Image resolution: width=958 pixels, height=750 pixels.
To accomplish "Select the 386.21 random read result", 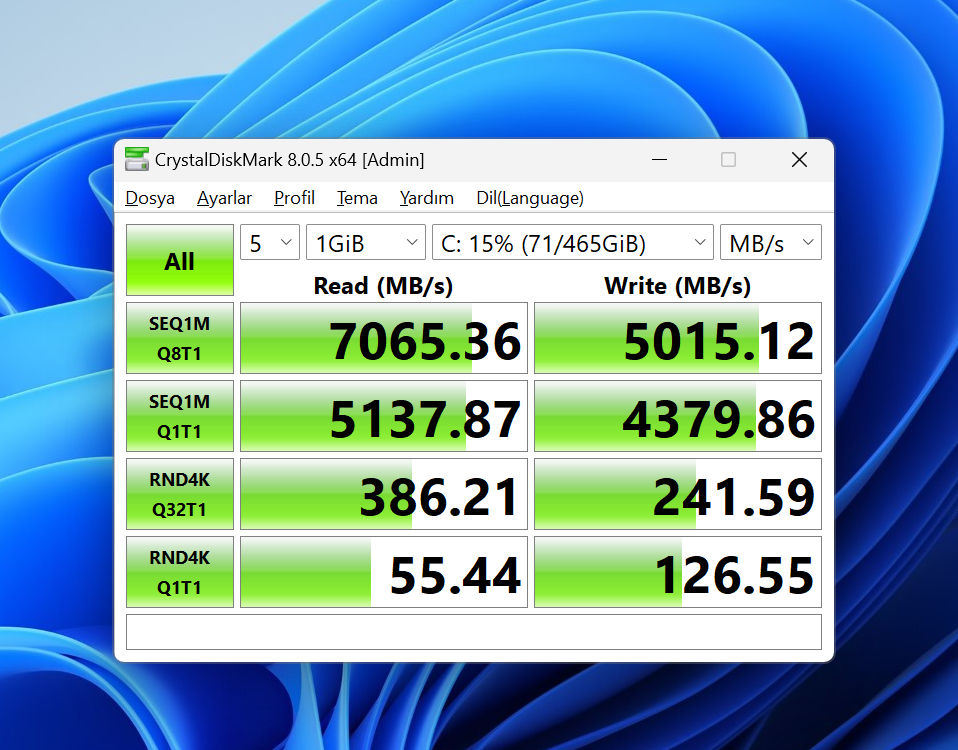I will (384, 494).
